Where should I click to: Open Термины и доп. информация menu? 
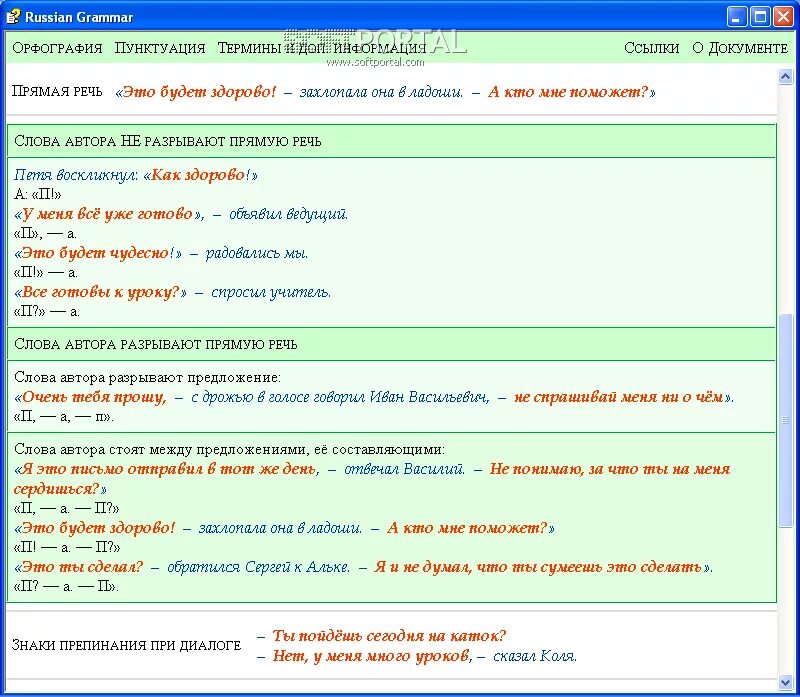(321, 48)
